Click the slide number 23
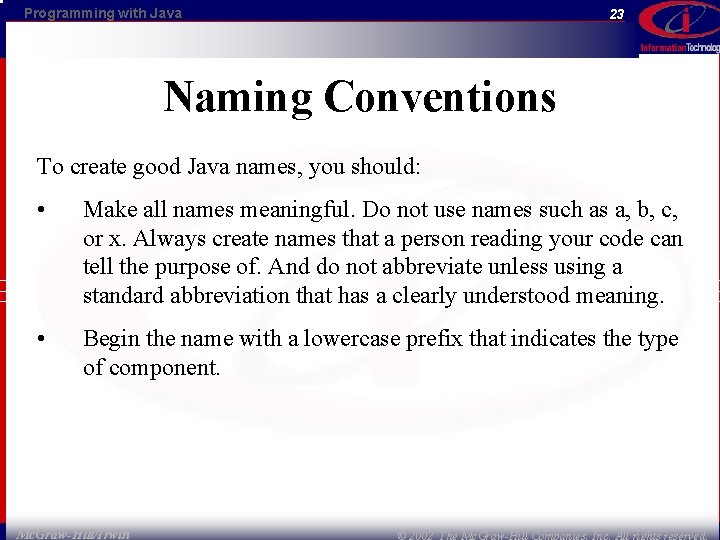This screenshot has width=720, height=540. 617,14
